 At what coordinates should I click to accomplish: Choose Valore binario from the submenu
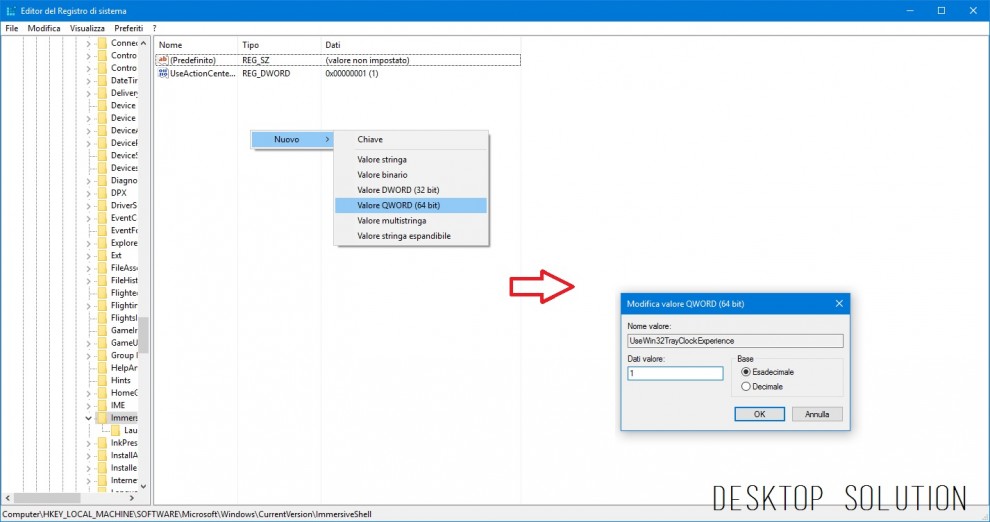tap(411, 175)
